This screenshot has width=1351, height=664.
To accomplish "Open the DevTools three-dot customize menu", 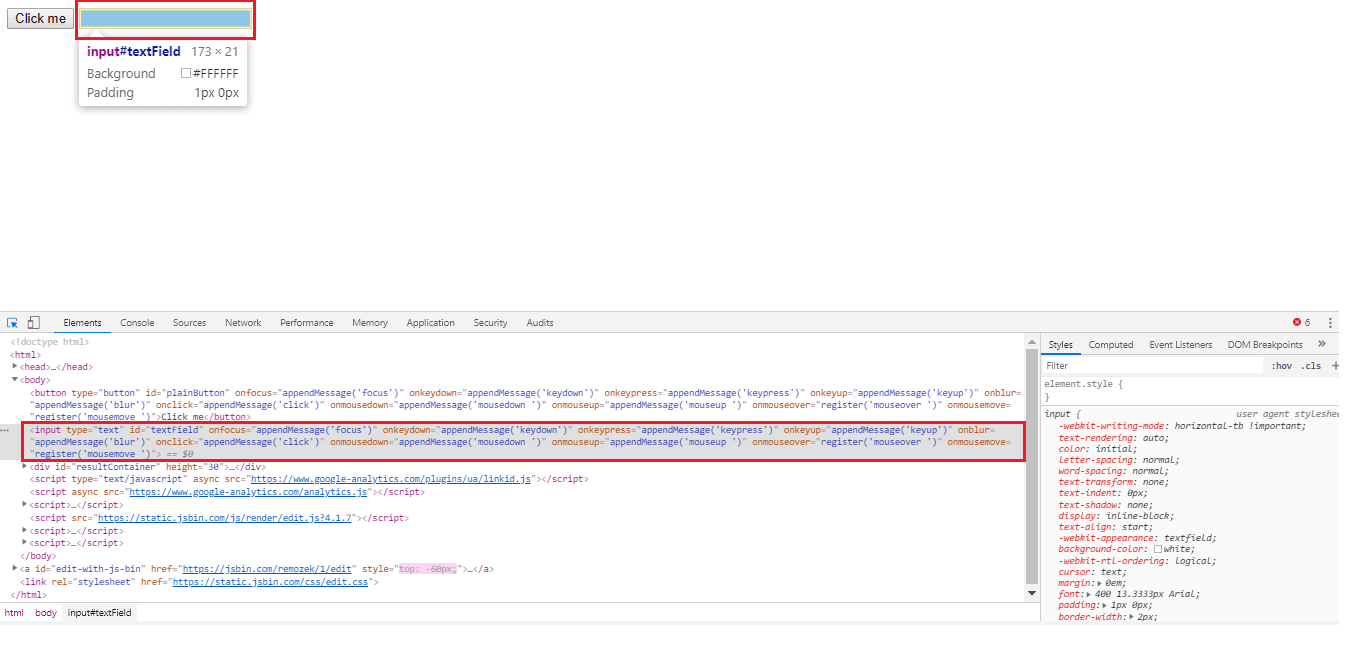I will pos(1330,323).
